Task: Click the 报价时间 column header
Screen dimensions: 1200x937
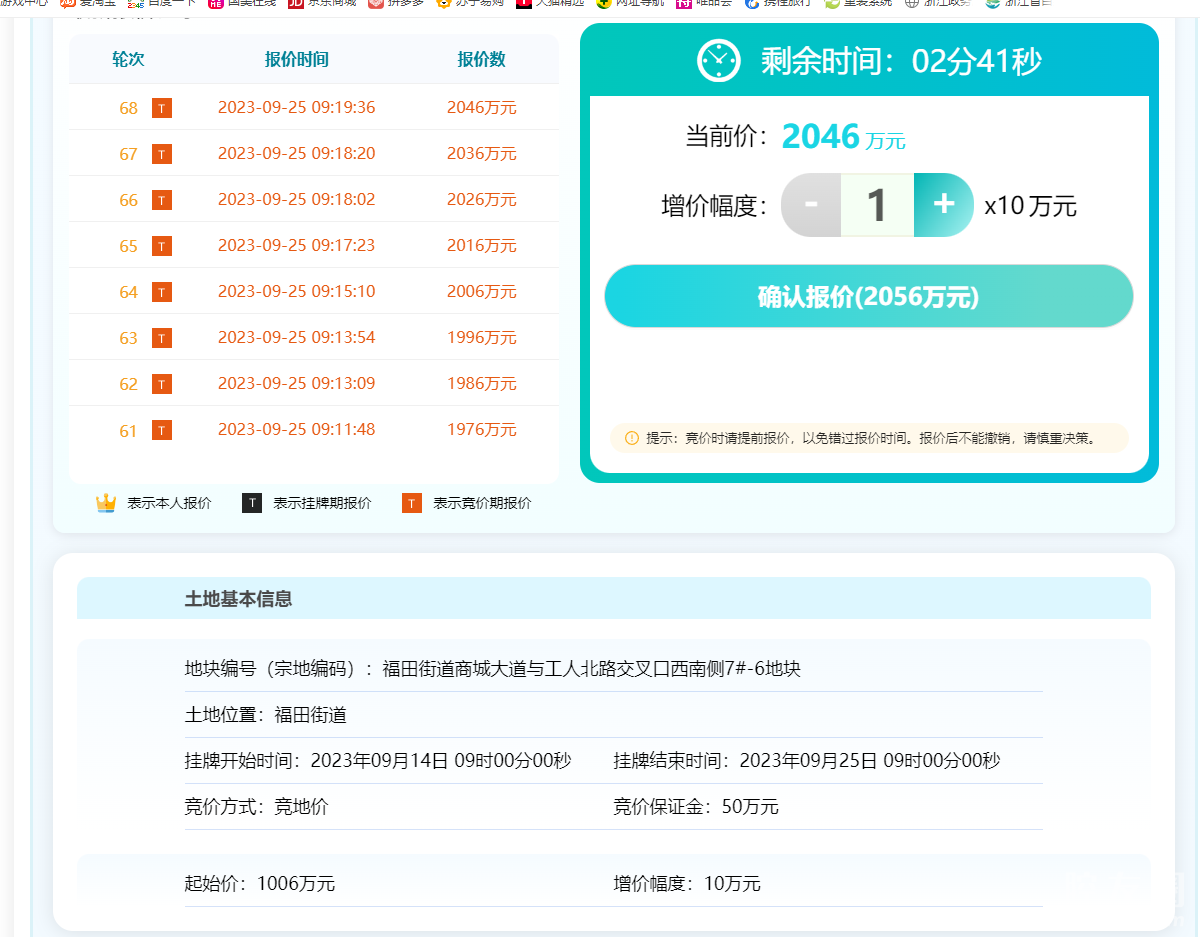Action: coord(296,60)
